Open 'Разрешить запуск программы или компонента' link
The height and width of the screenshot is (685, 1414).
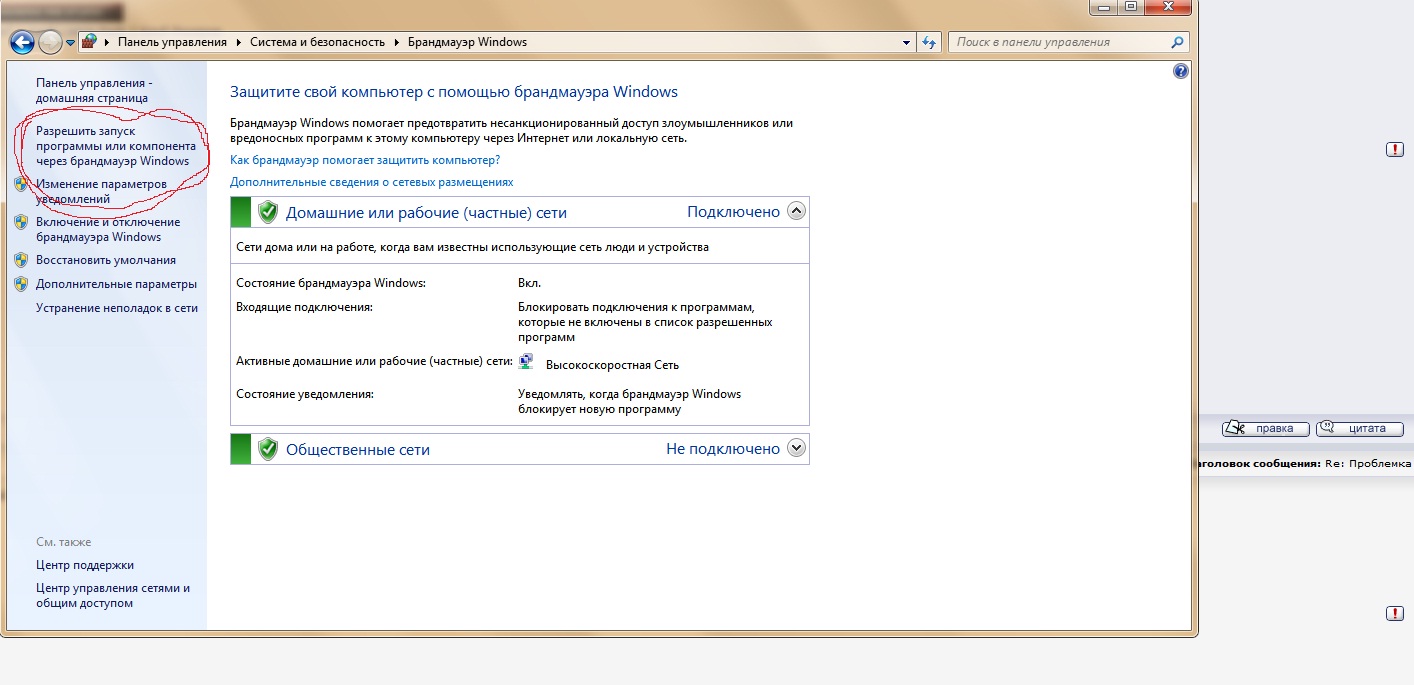coord(116,146)
